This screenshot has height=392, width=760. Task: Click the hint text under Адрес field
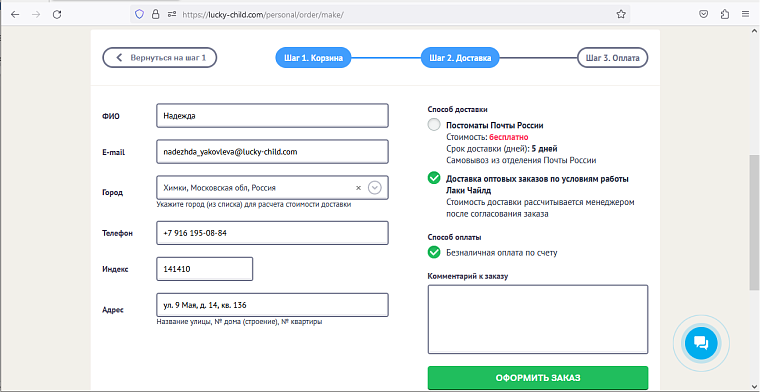coord(239,322)
